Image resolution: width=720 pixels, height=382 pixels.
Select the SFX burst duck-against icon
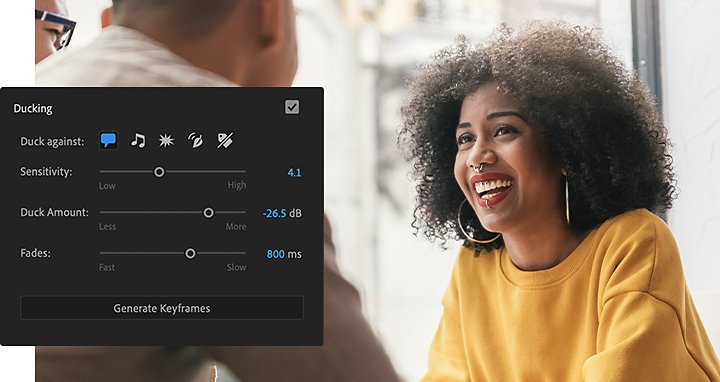166,140
